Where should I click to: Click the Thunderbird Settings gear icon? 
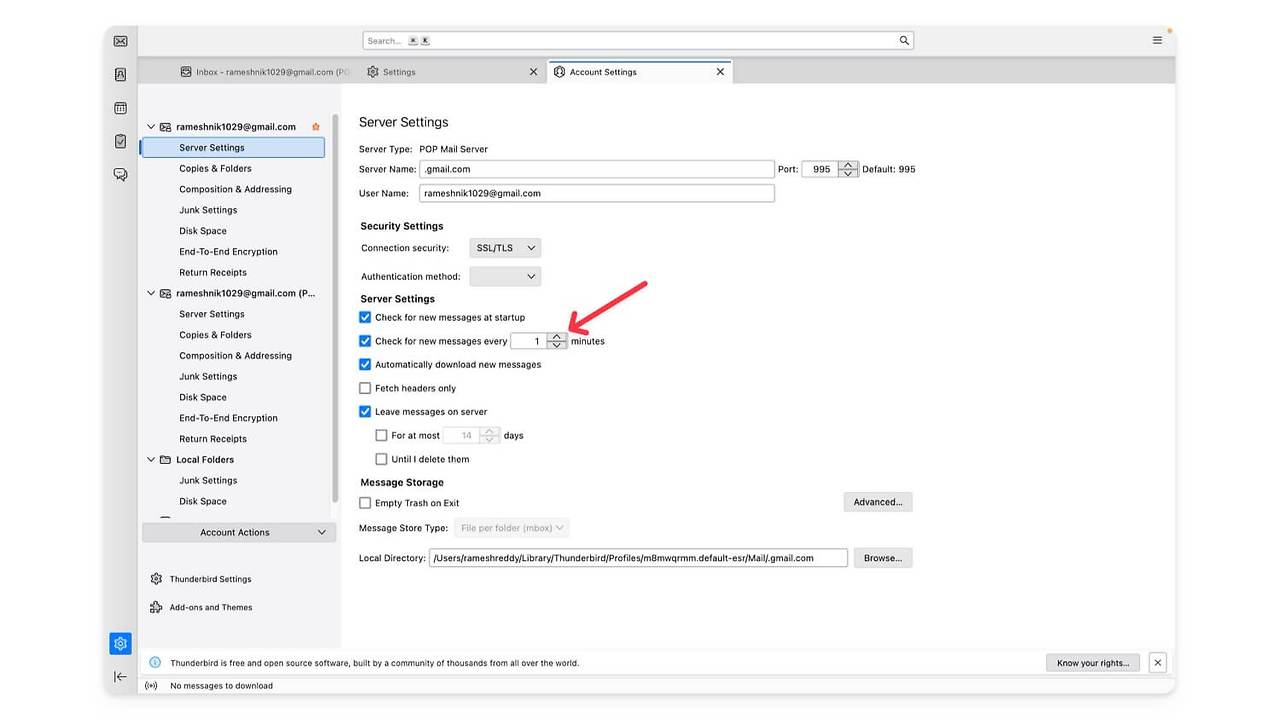click(x=156, y=579)
